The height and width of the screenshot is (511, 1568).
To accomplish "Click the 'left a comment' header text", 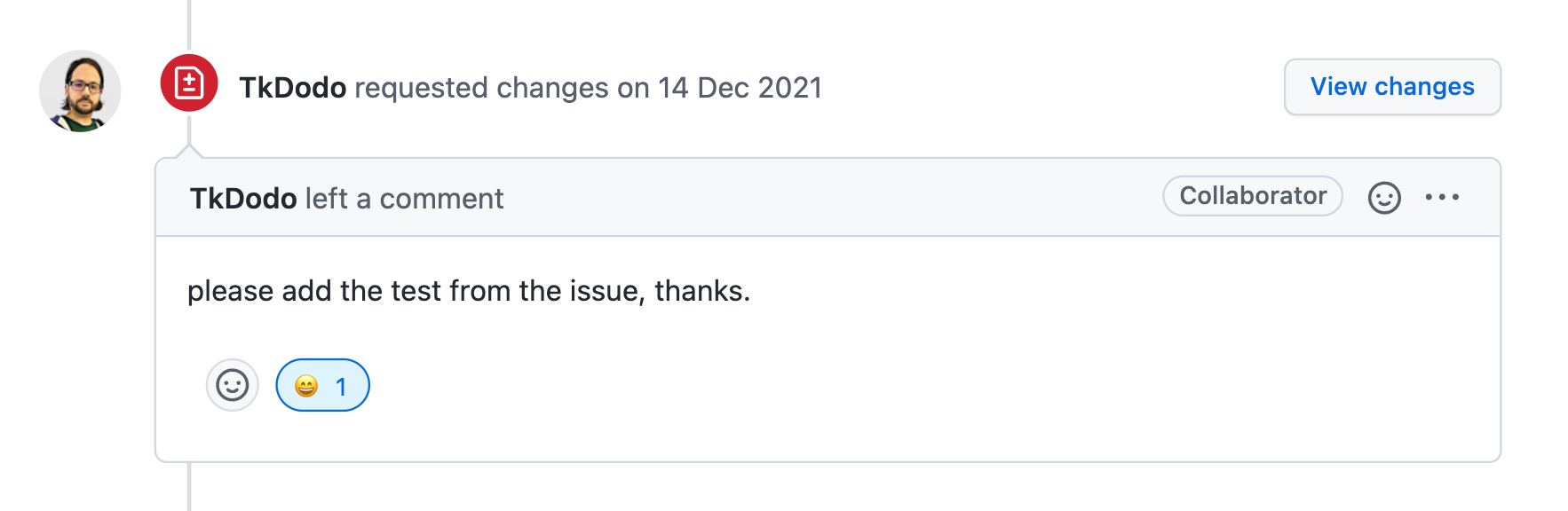I will [404, 199].
